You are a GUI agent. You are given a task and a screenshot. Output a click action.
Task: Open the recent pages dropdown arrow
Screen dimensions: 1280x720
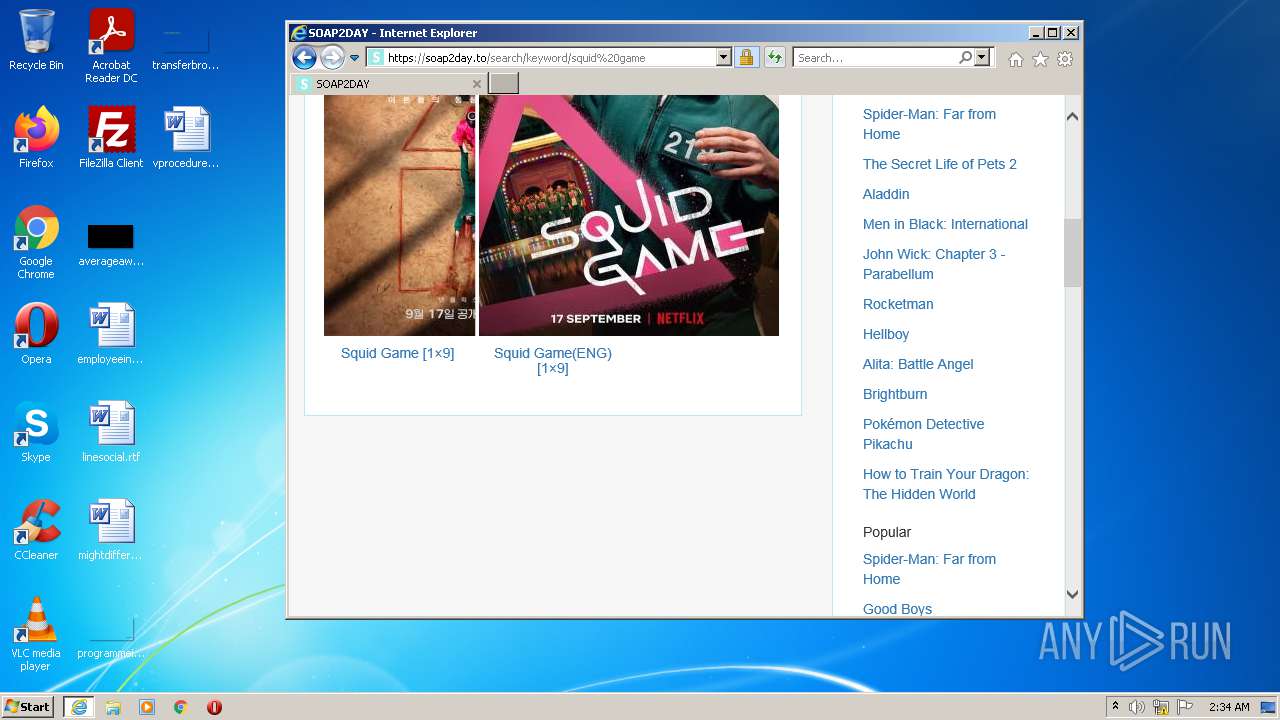click(354, 58)
